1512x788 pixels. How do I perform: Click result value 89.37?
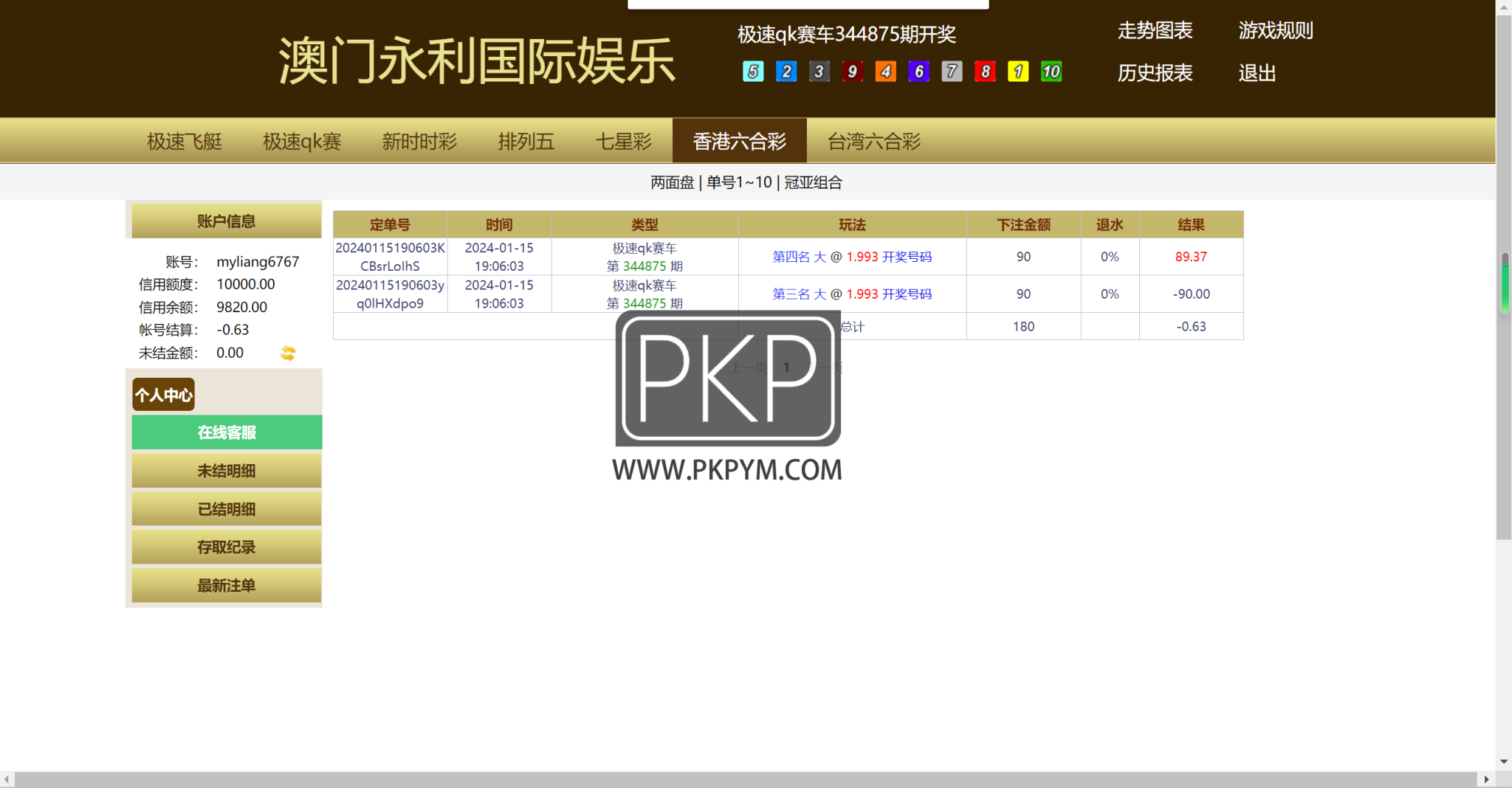tap(1191, 257)
